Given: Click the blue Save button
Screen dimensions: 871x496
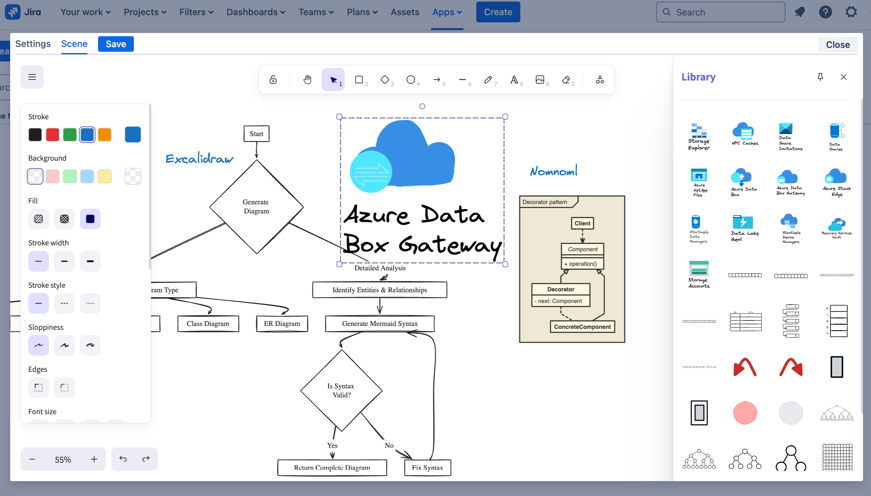Looking at the screenshot, I should click(x=116, y=44).
